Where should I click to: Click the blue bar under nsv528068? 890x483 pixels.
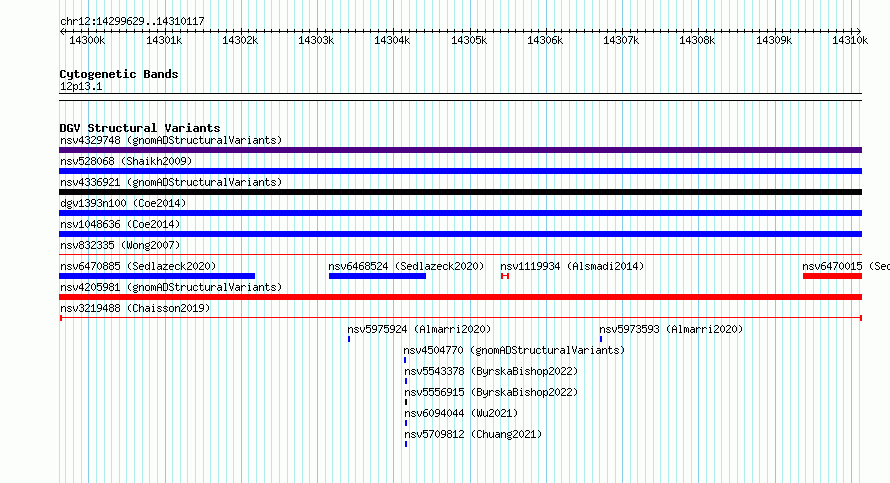(x=460, y=171)
